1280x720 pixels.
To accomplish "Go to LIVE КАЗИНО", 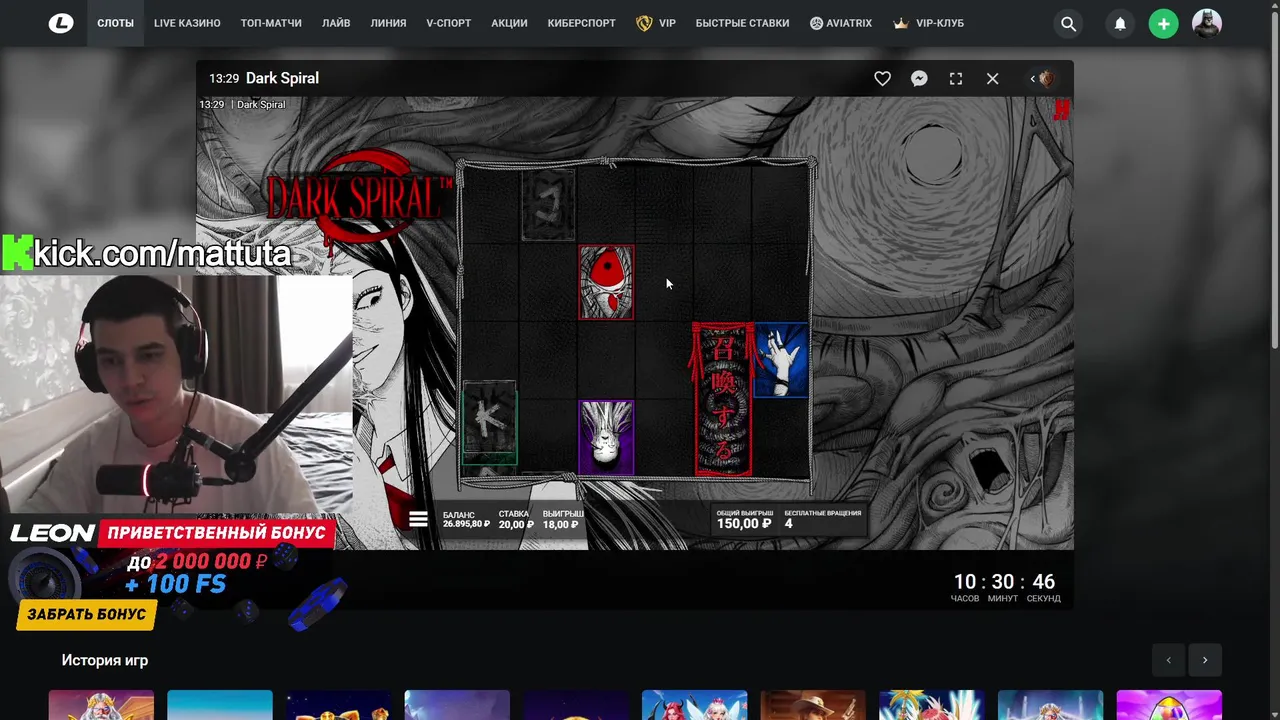I will [187, 23].
